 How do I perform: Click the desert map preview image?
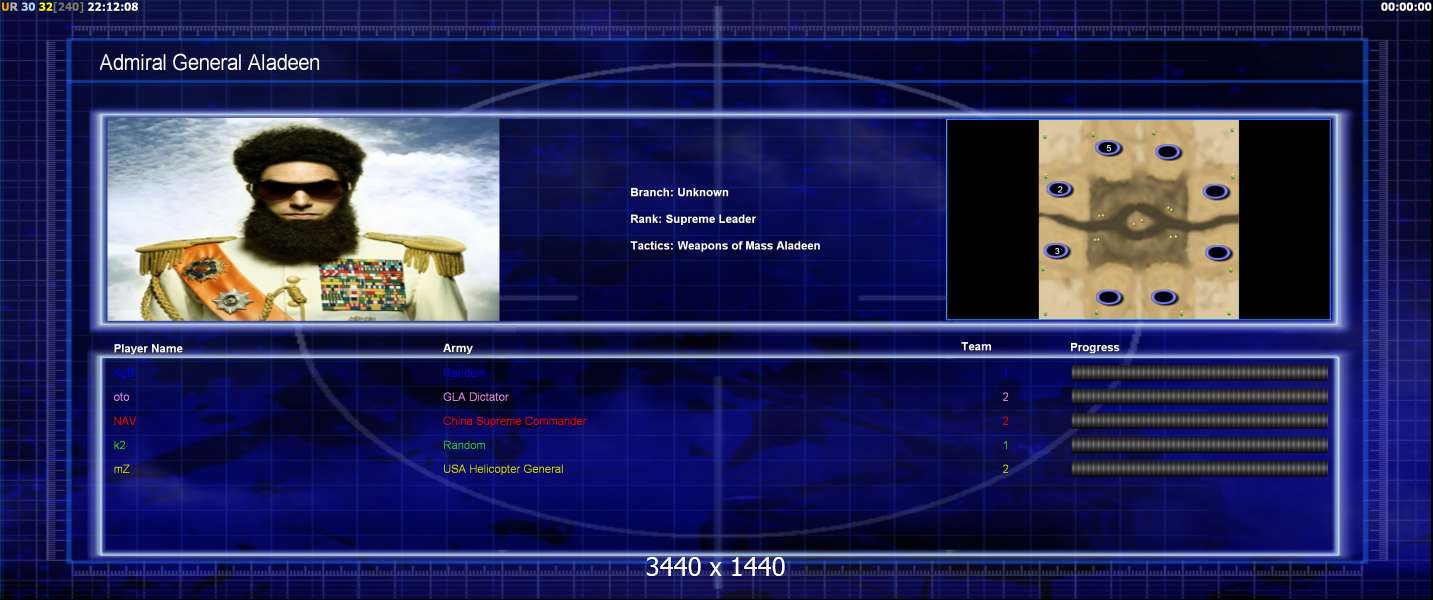[1138, 220]
